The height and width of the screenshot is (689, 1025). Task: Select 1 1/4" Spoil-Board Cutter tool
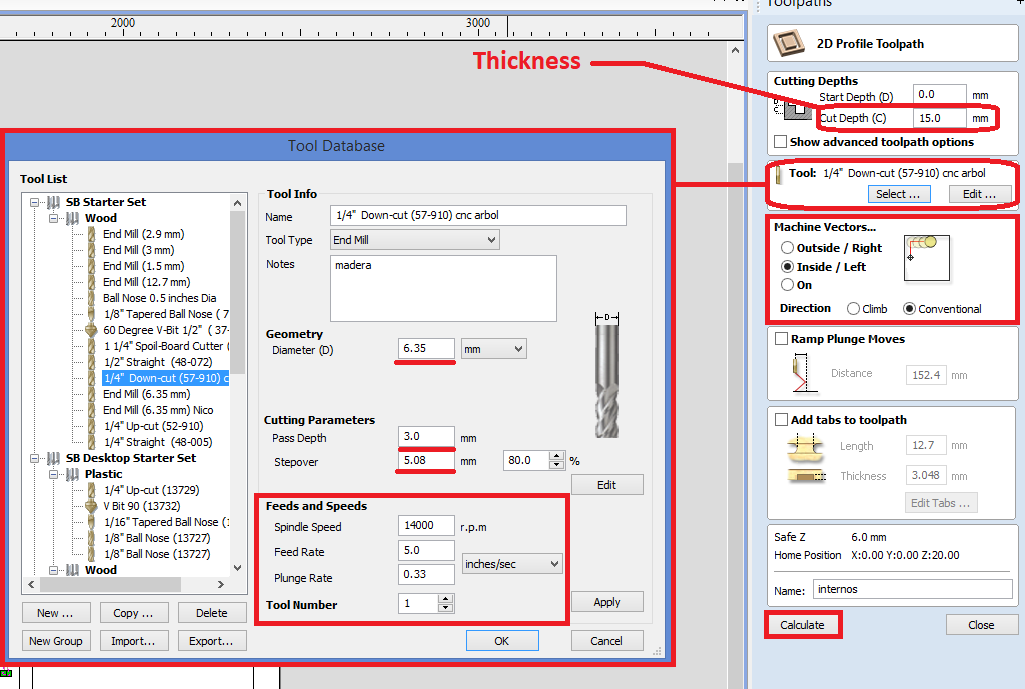pos(166,346)
